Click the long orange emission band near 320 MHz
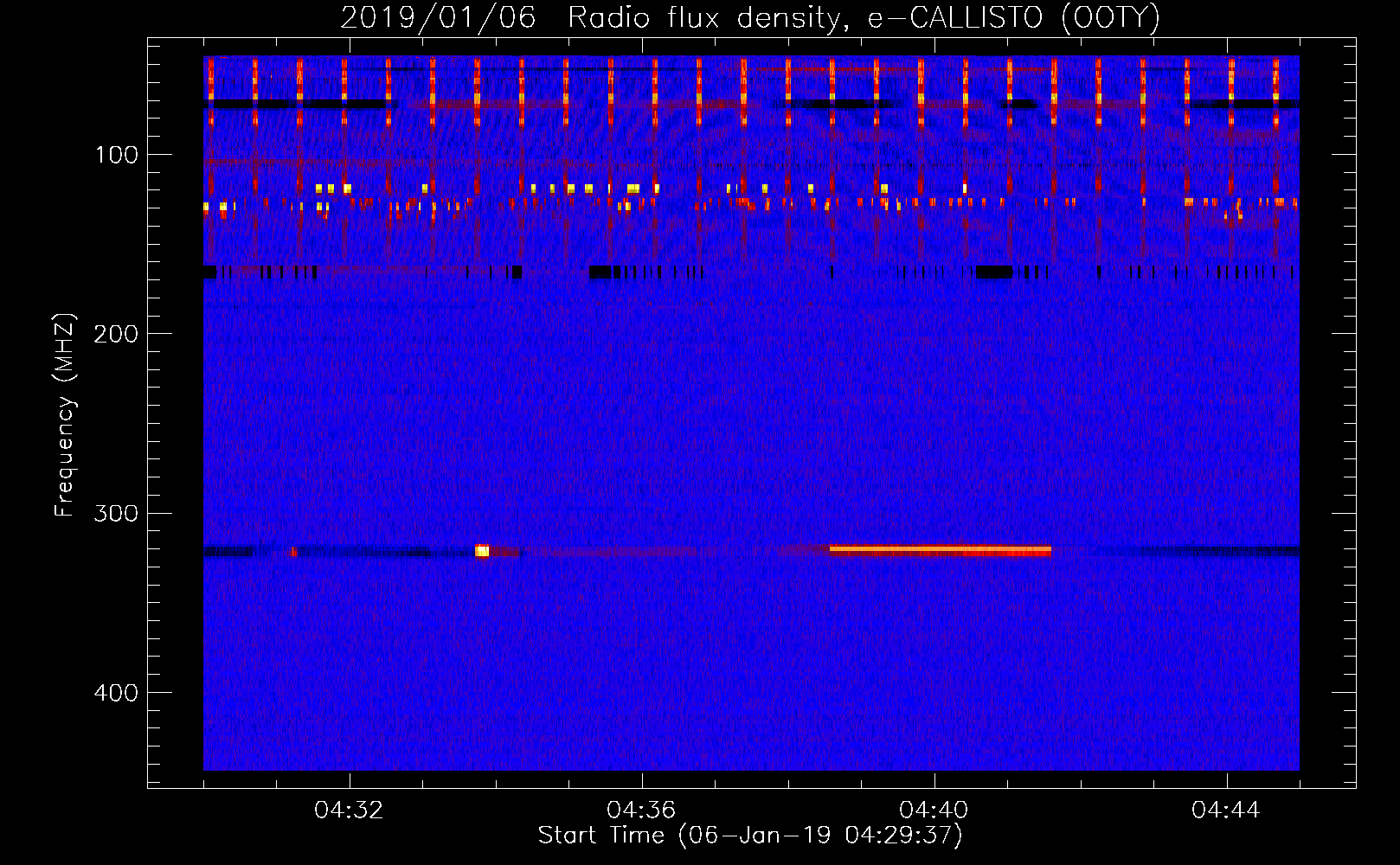The width and height of the screenshot is (1400, 865). pyautogui.click(x=941, y=550)
